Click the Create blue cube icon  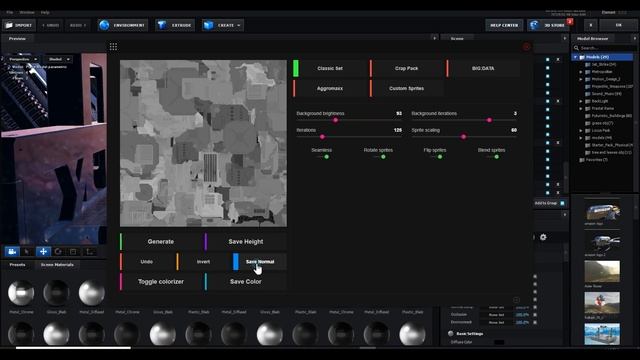pos(209,25)
